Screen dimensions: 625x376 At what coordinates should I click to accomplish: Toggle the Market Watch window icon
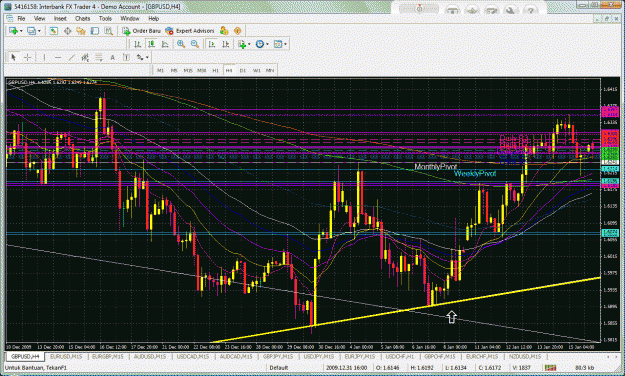53,31
